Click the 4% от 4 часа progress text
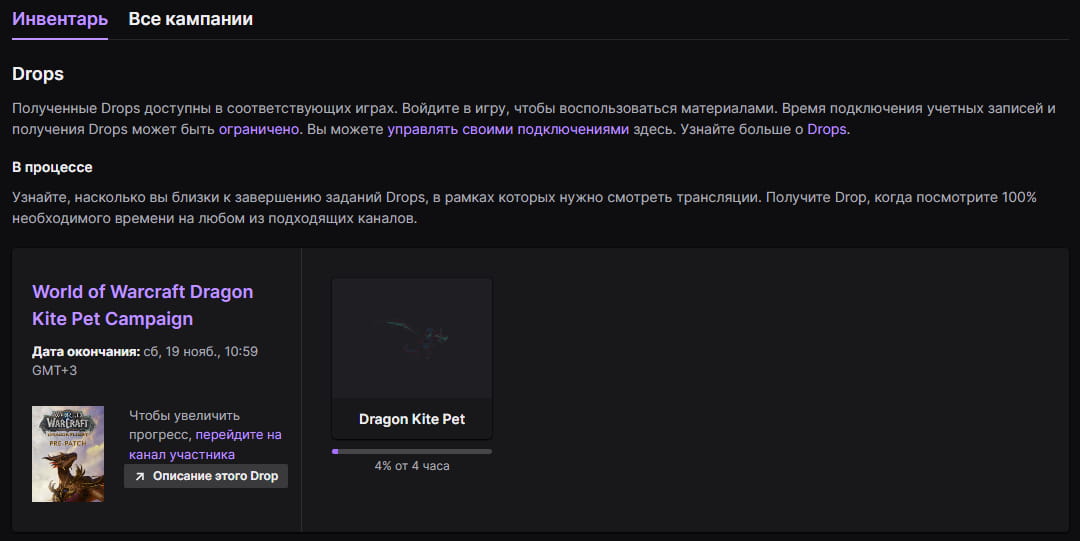The image size is (1080, 541). pyautogui.click(x=411, y=466)
